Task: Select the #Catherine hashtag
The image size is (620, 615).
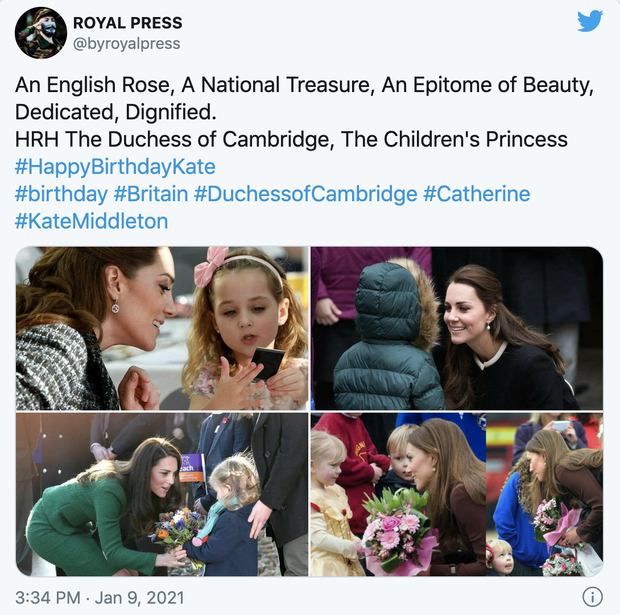Action: [476, 194]
